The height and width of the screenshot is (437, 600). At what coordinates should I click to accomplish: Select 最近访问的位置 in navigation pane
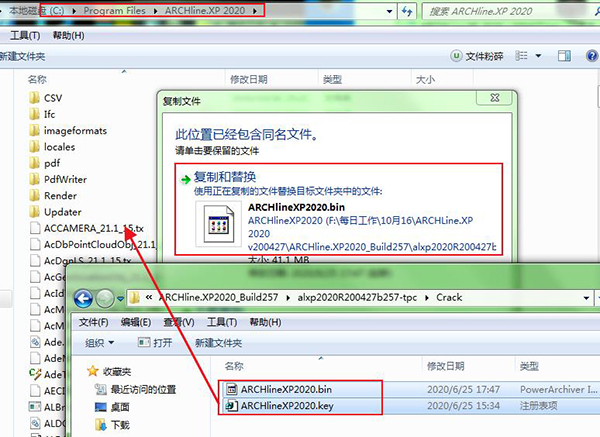(135, 390)
